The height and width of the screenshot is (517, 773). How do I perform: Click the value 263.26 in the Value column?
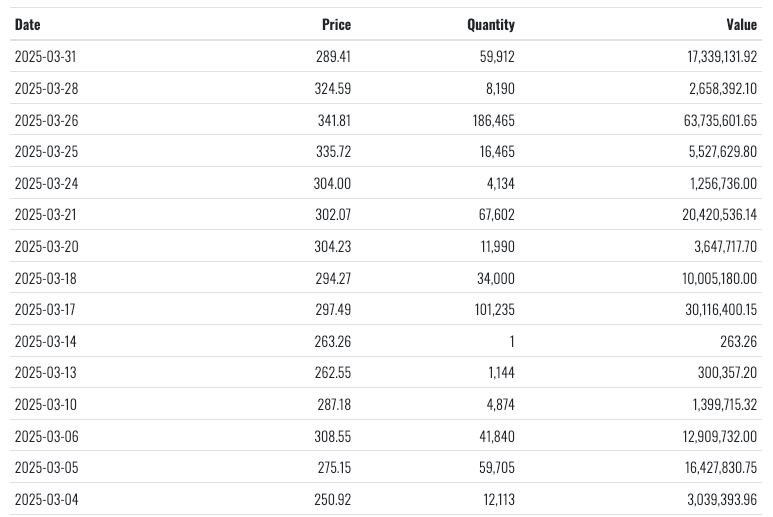[x=739, y=341]
